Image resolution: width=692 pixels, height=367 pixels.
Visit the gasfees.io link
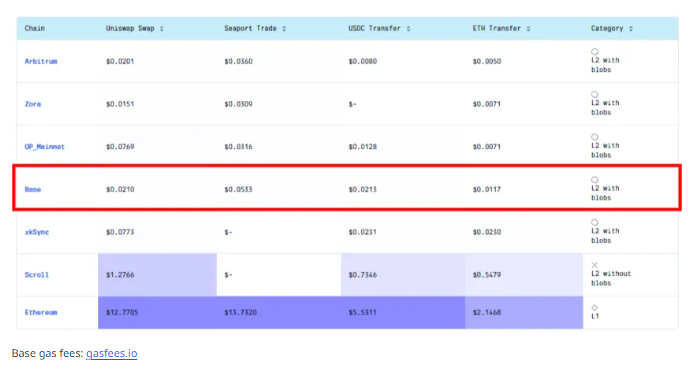tap(112, 353)
